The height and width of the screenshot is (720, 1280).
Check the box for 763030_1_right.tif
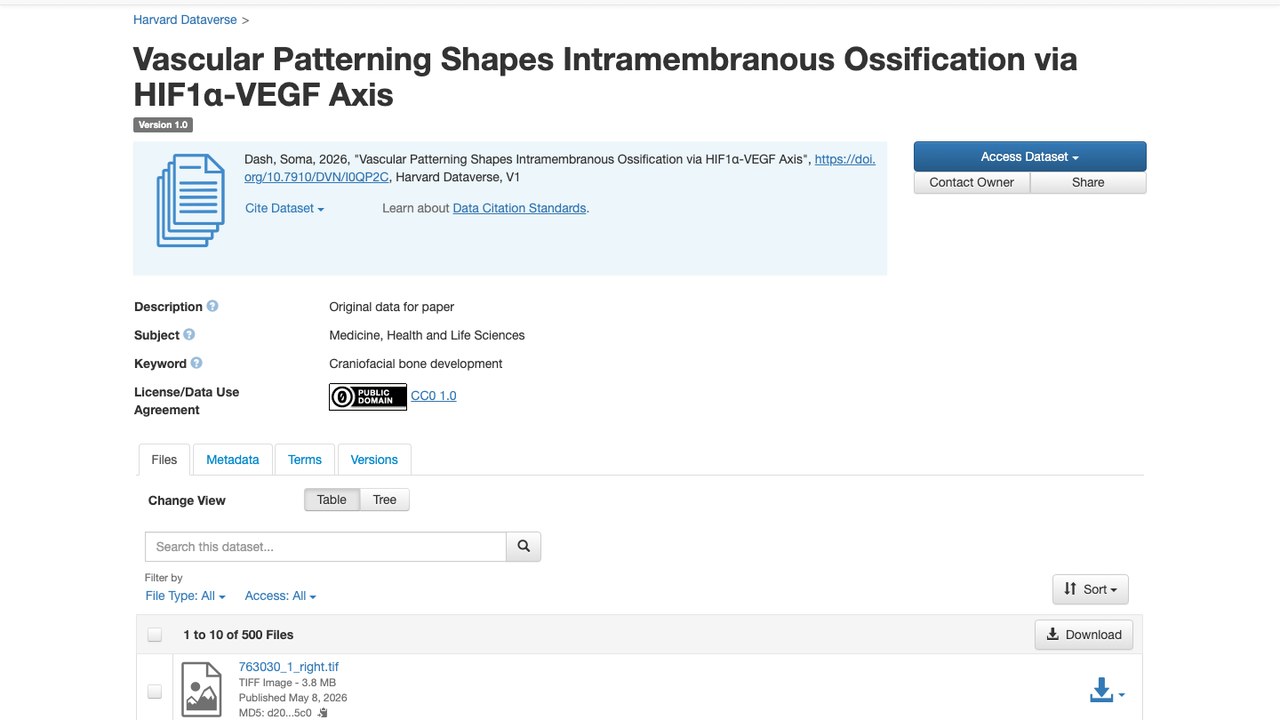[x=154, y=691]
